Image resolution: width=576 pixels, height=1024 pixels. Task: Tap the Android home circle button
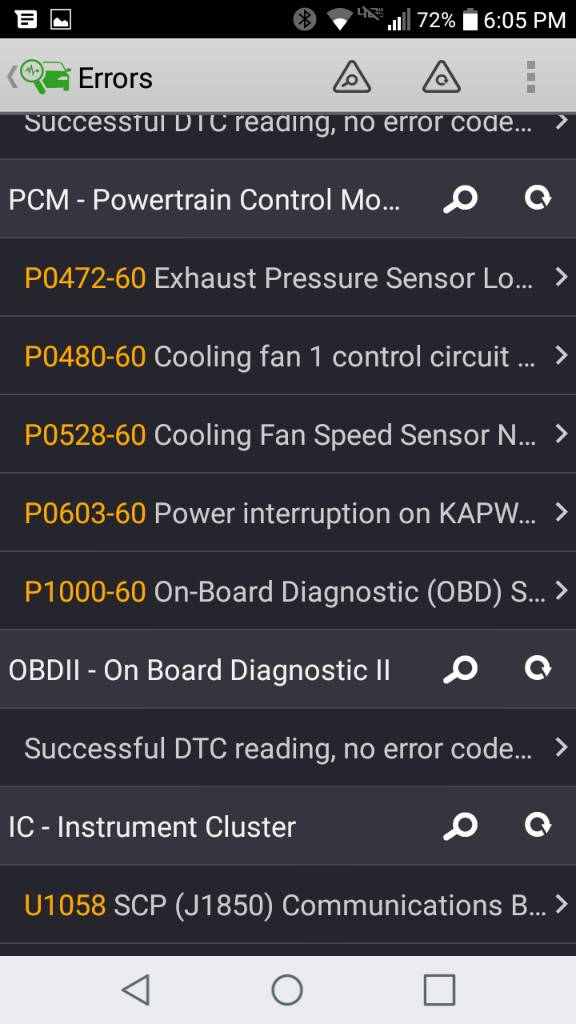pyautogui.click(x=287, y=990)
